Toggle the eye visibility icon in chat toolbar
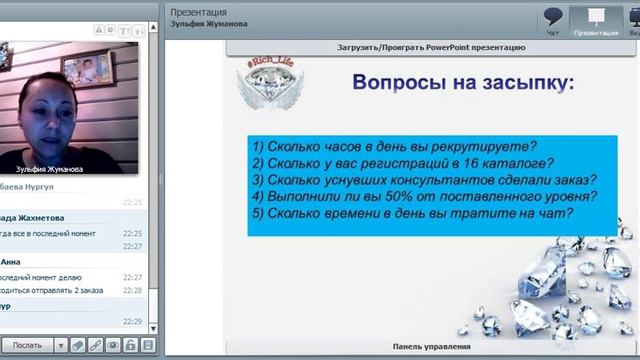This screenshot has height=360, width=640. (x=113, y=345)
